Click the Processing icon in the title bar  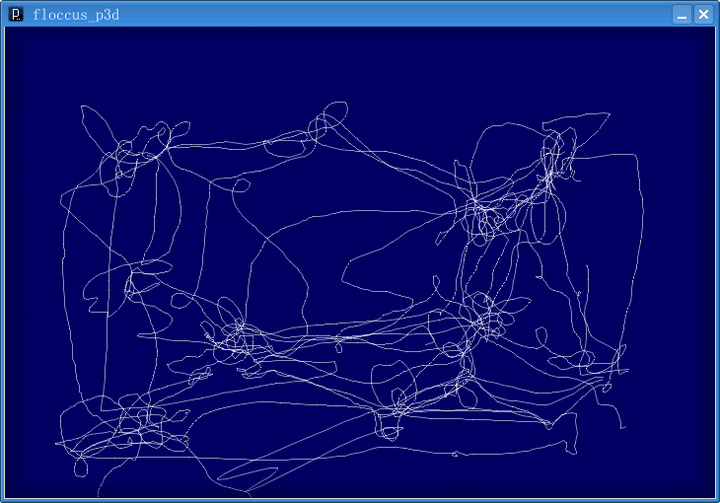click(15, 14)
